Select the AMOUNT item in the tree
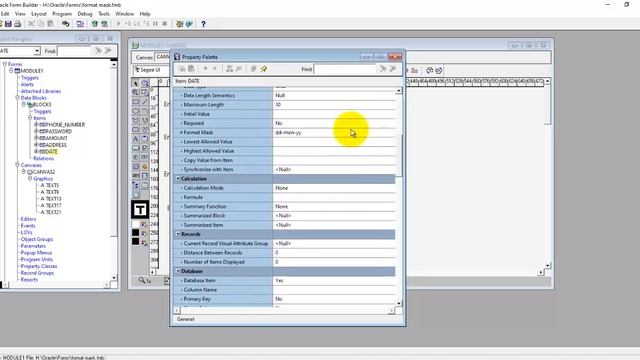640x360 pixels. 57,138
